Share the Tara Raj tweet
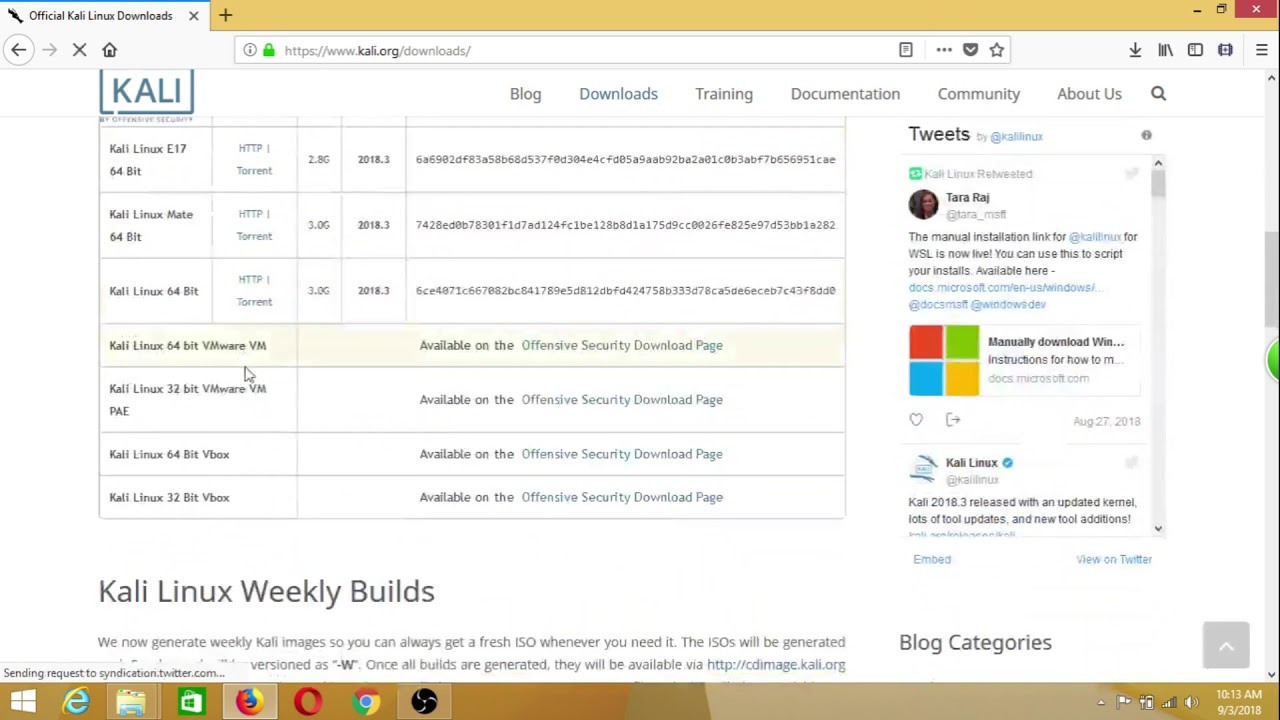This screenshot has height=720, width=1280. [953, 420]
